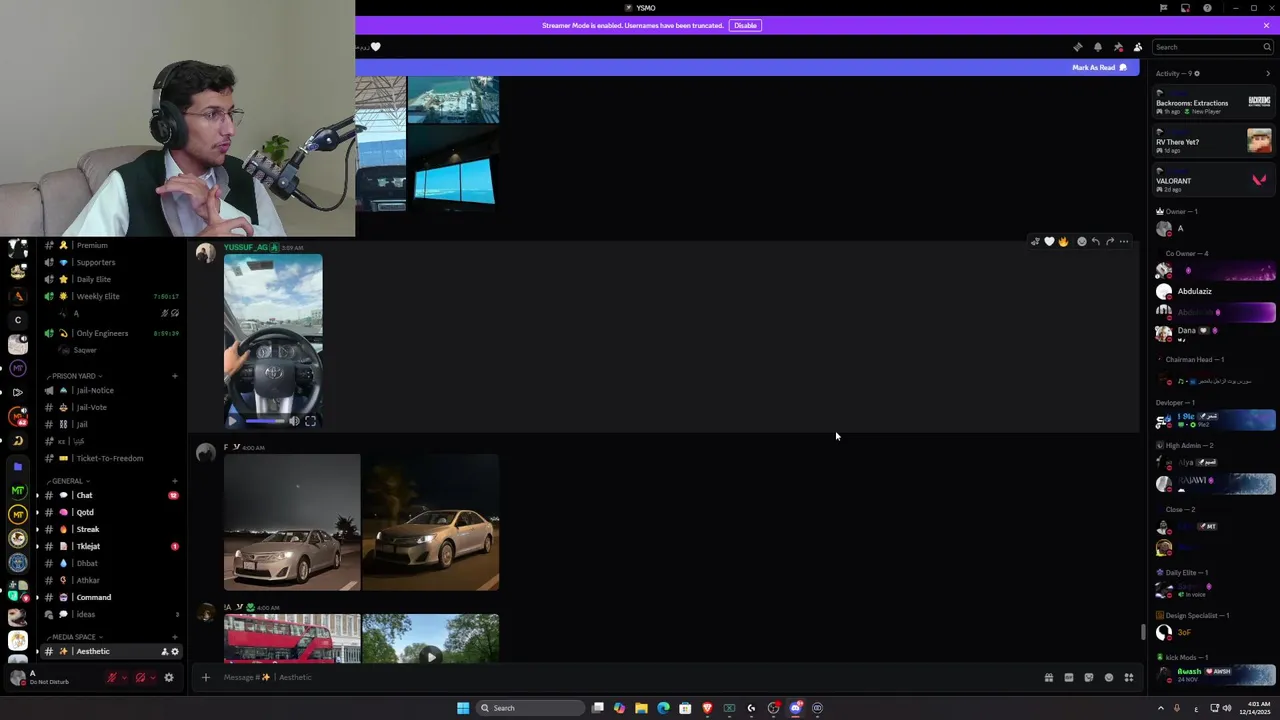Open the Command channel

click(110, 597)
